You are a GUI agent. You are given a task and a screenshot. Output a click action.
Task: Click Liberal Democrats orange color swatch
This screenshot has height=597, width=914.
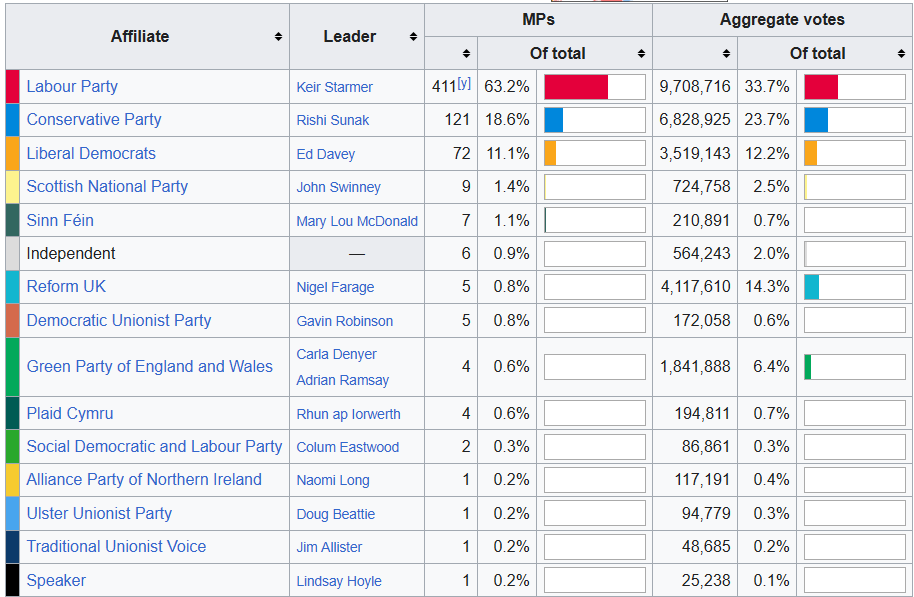[x=13, y=153]
